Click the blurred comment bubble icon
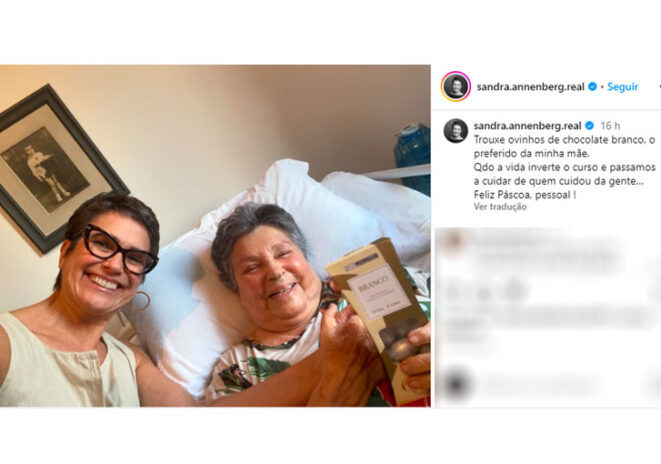 tap(483, 292)
